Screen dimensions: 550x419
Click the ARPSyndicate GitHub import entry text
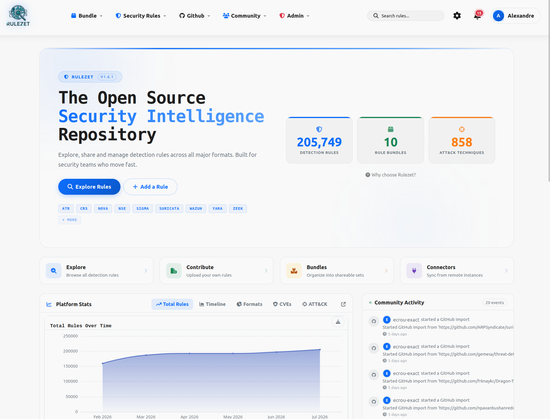pyautogui.click(x=448, y=327)
